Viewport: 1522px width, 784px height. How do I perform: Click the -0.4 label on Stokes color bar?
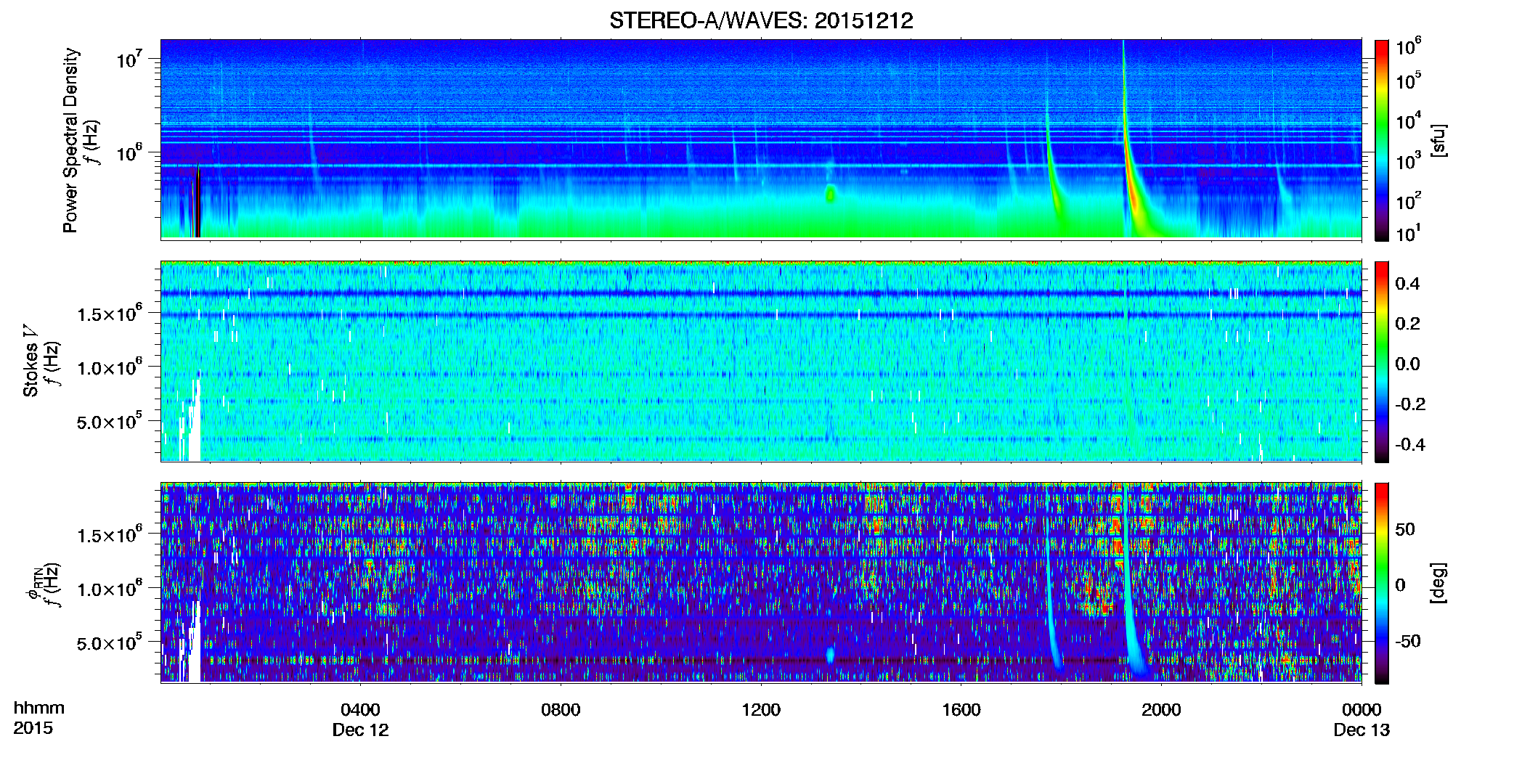click(x=1410, y=444)
